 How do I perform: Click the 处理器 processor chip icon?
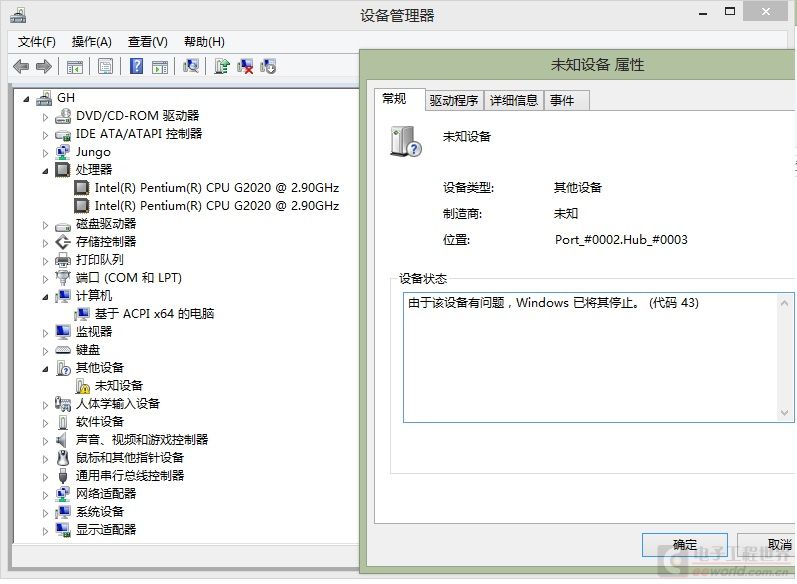pyautogui.click(x=63, y=169)
